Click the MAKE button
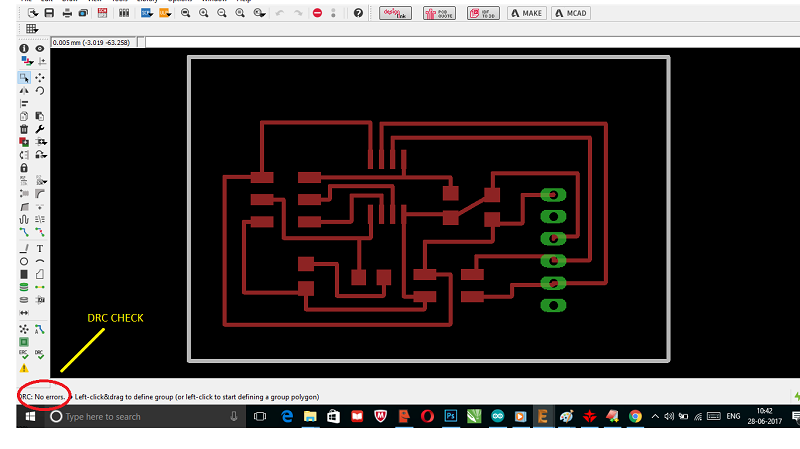The height and width of the screenshot is (449, 800). point(527,13)
